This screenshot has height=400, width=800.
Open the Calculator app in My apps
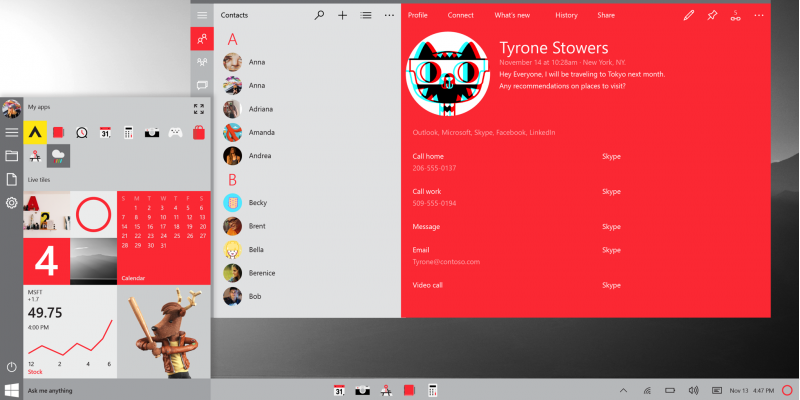pos(129,133)
